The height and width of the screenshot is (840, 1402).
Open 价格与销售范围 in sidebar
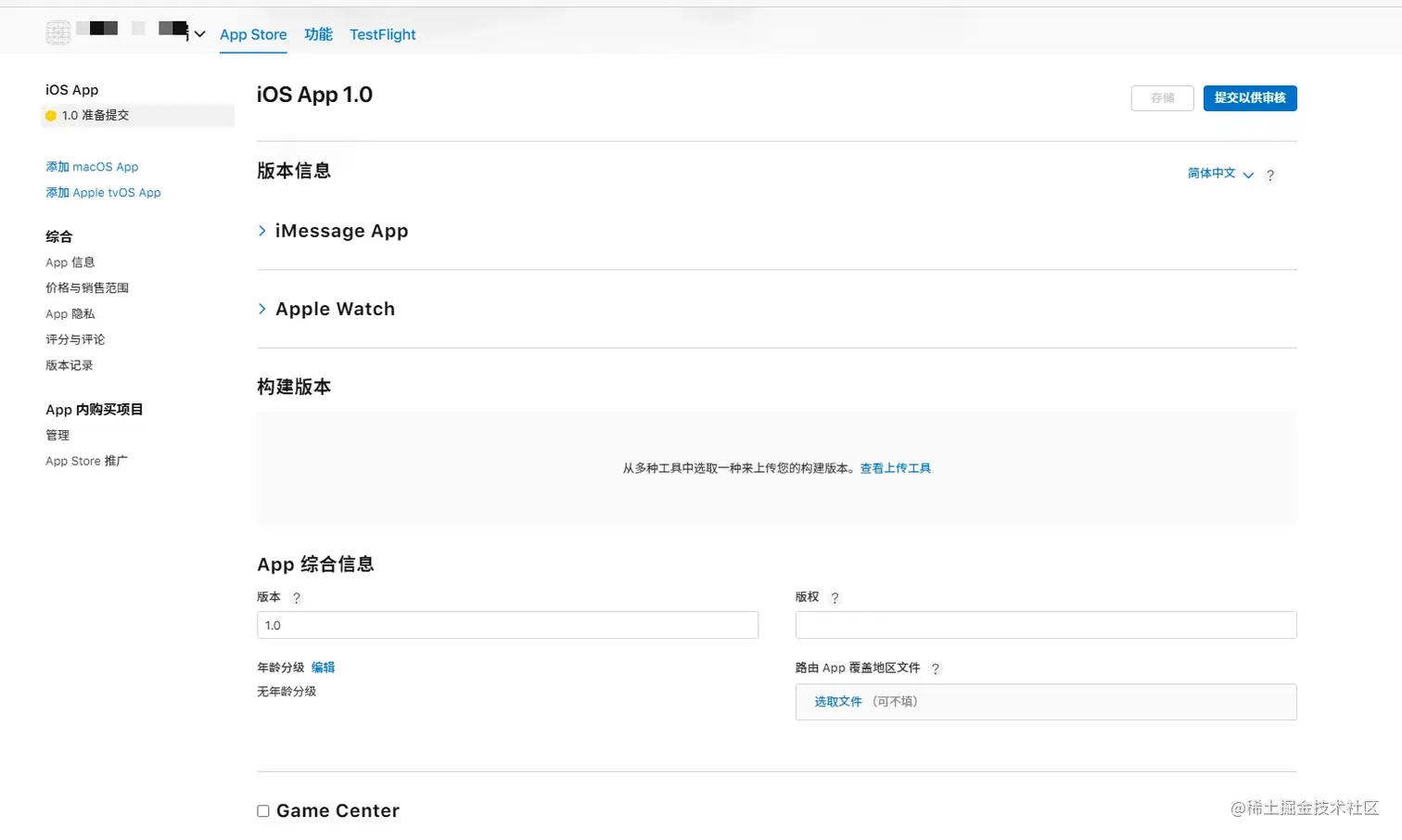[87, 288]
